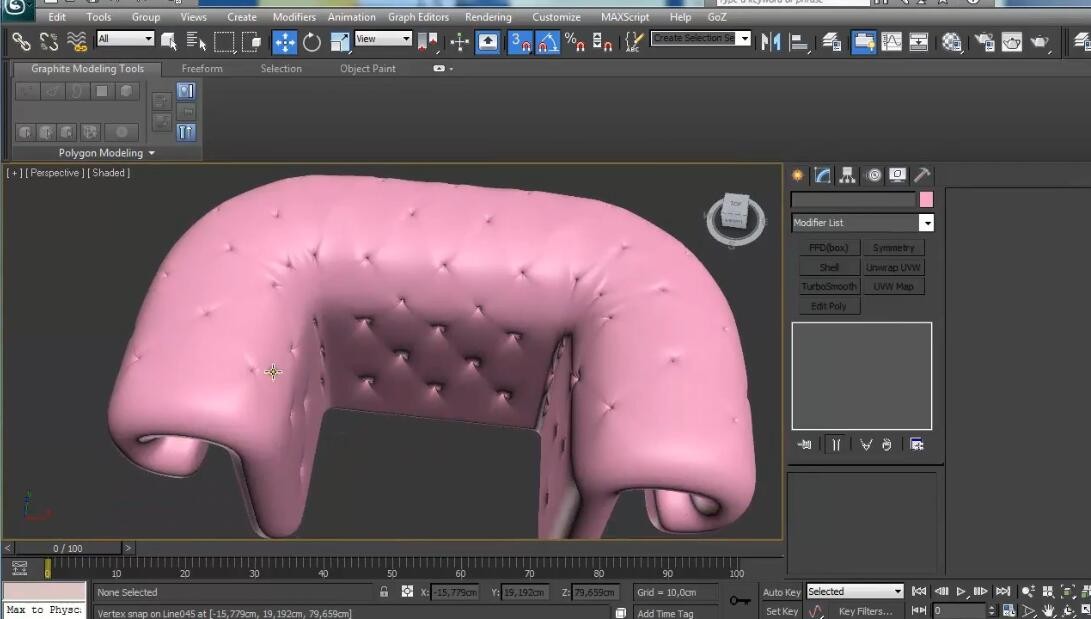Open the Rendering menu
Image resolution: width=1091 pixels, height=619 pixels.
tap(488, 17)
